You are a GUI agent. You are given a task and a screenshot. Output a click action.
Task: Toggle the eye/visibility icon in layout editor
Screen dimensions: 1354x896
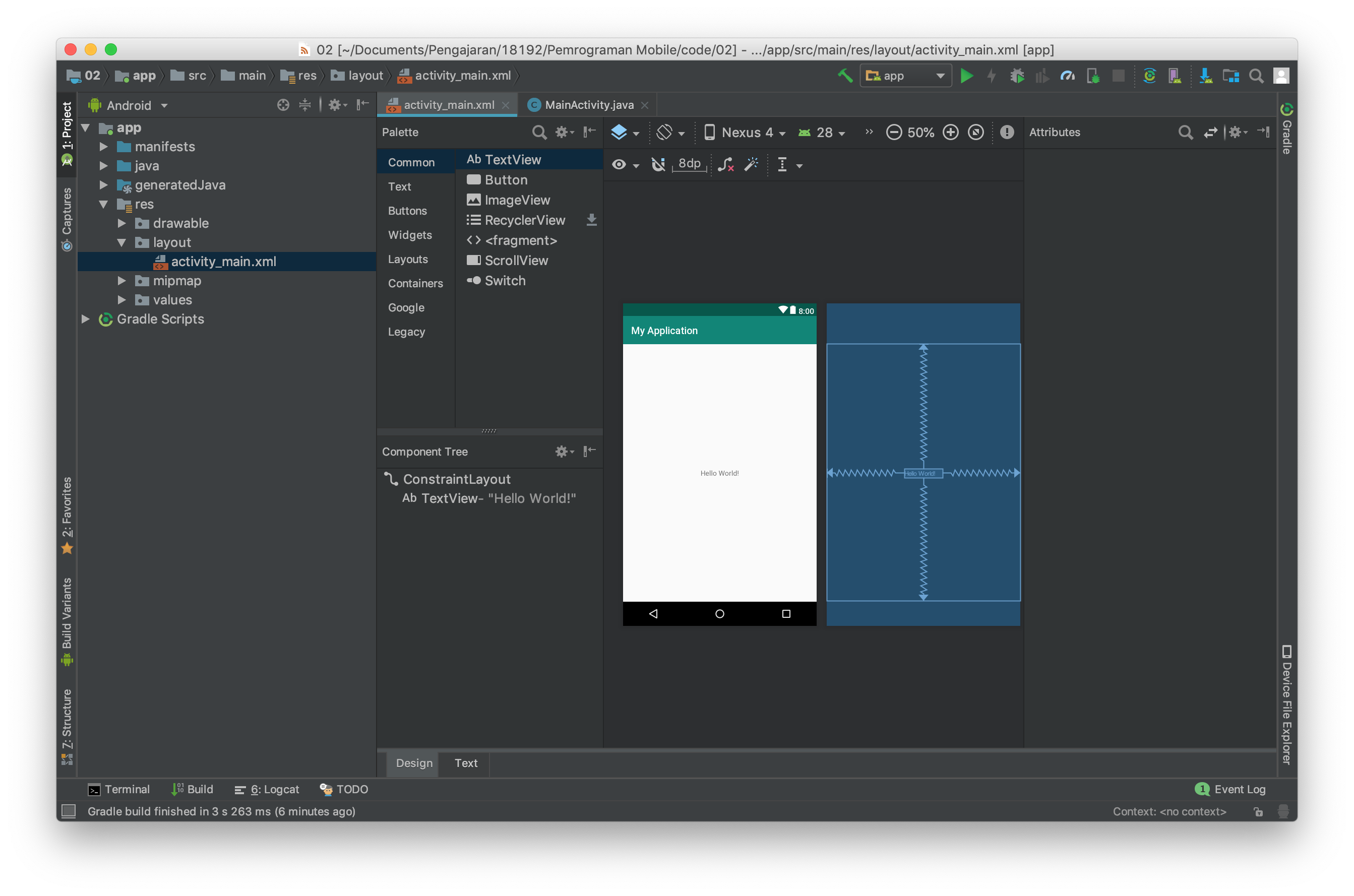coord(621,164)
